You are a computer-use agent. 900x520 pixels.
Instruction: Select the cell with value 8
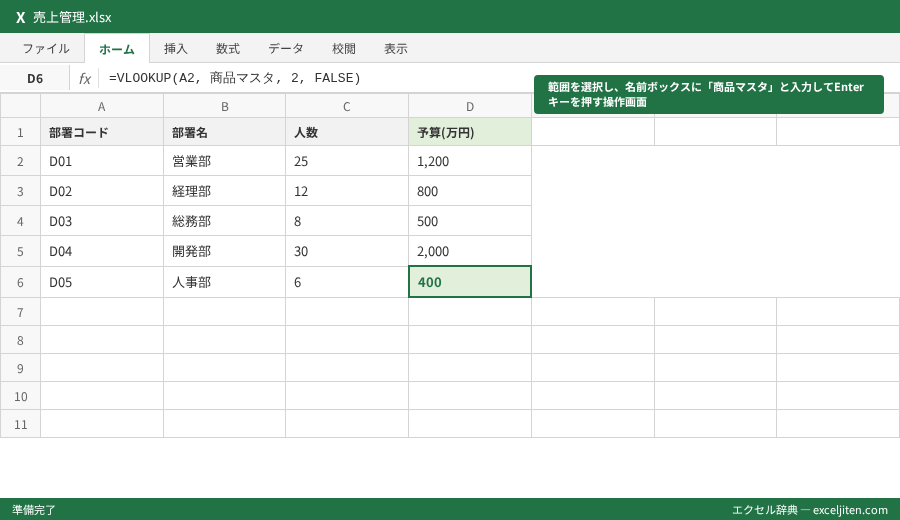pyautogui.click(x=347, y=220)
